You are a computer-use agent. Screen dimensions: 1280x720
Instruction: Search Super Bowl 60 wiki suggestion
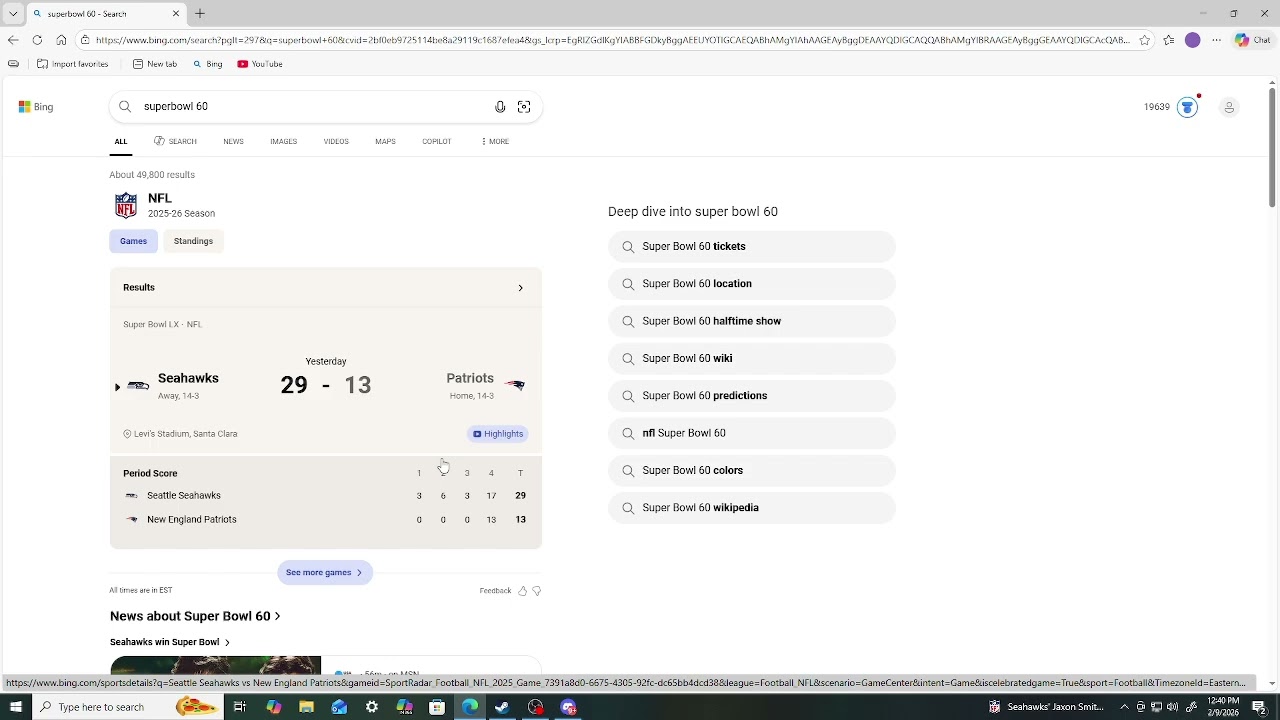751,359
